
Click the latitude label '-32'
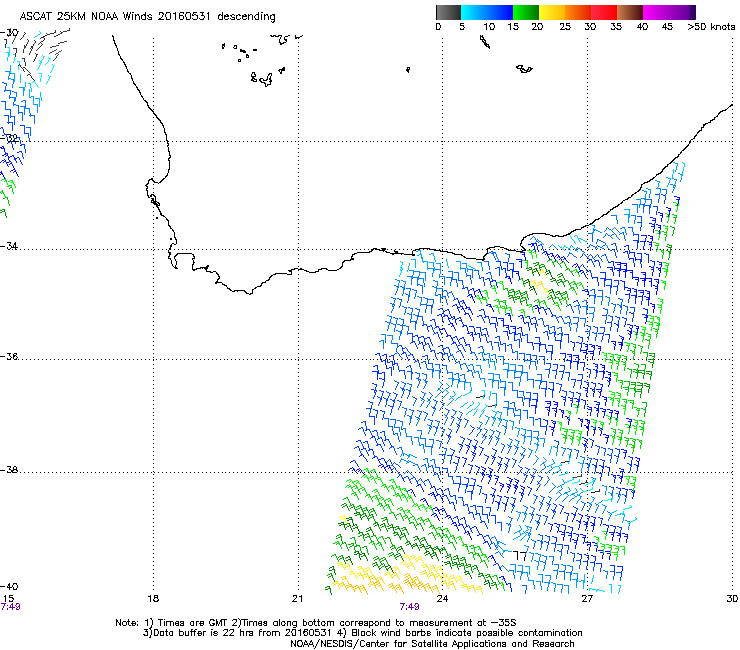pos(9,138)
